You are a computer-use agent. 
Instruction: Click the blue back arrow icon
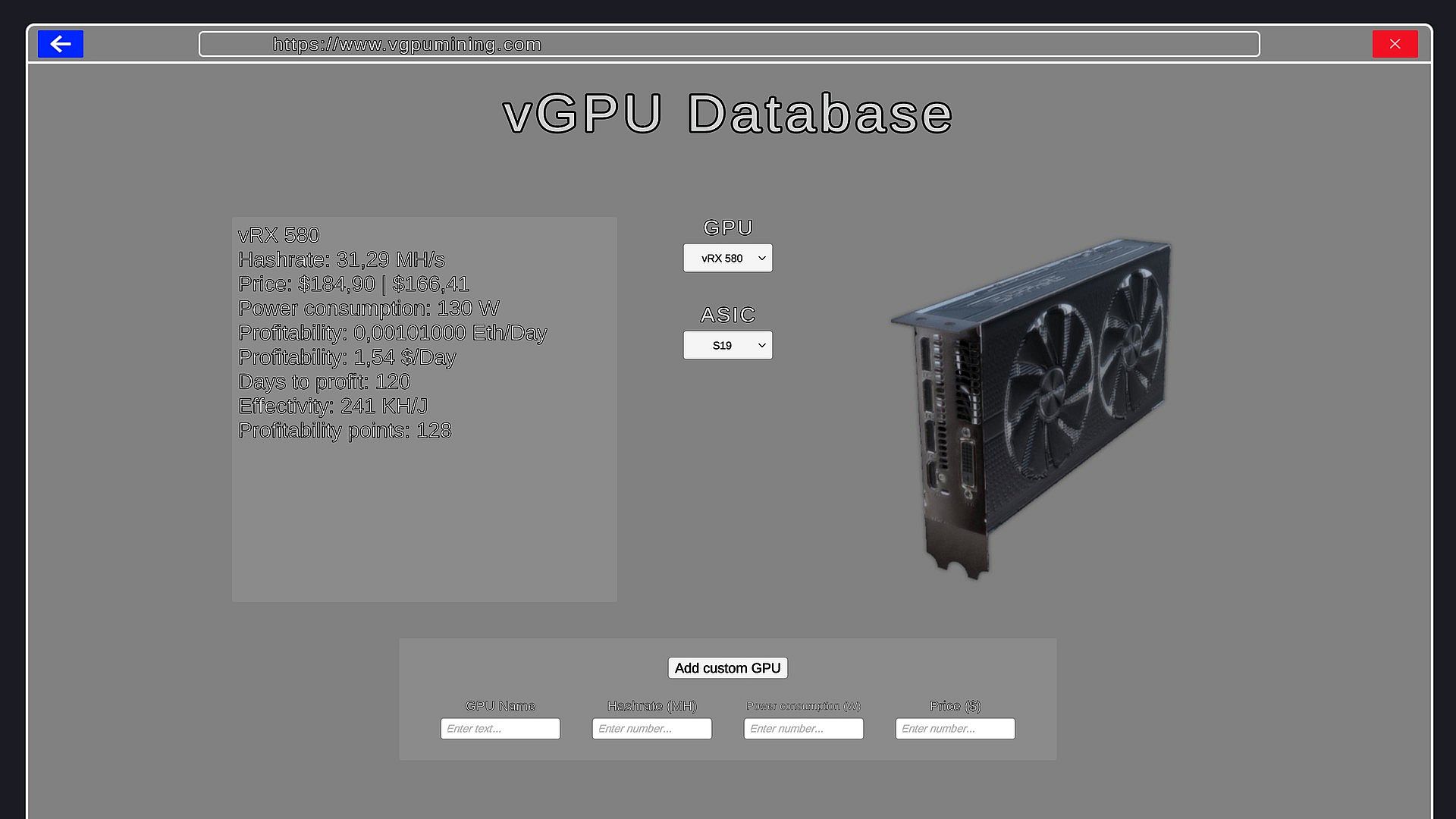click(x=61, y=44)
